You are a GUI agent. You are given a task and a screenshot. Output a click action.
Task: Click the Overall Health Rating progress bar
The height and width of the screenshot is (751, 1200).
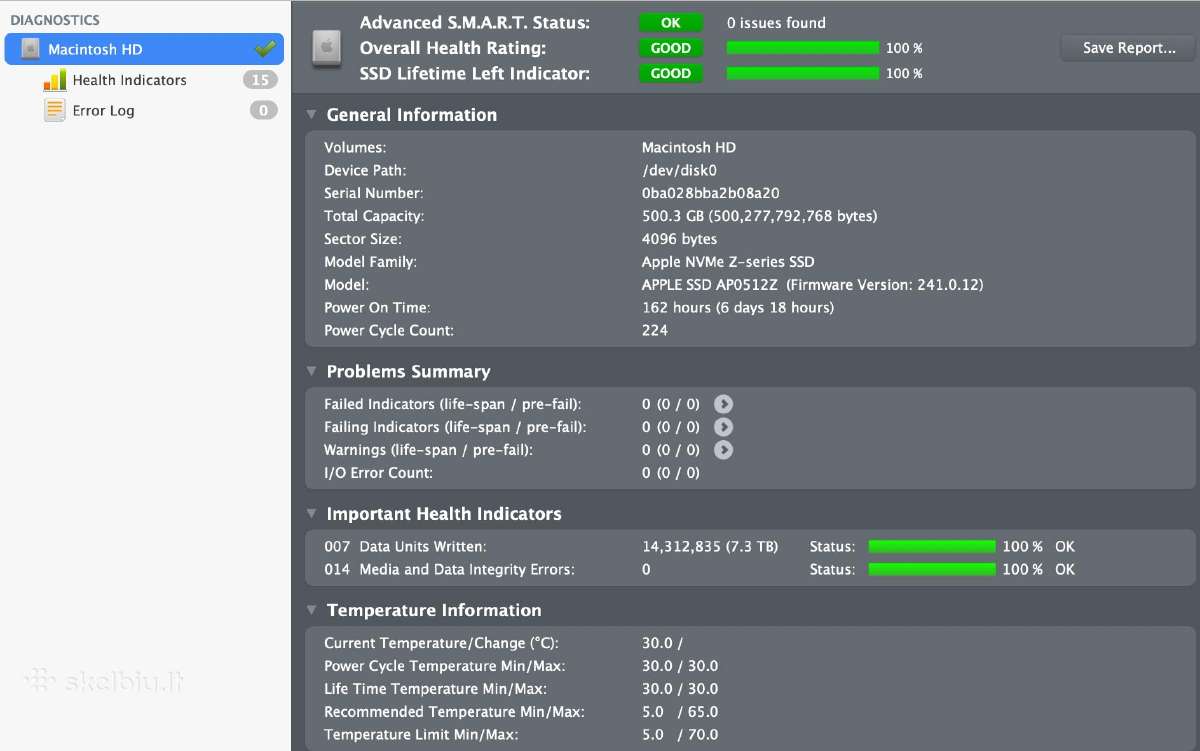pyautogui.click(x=803, y=48)
